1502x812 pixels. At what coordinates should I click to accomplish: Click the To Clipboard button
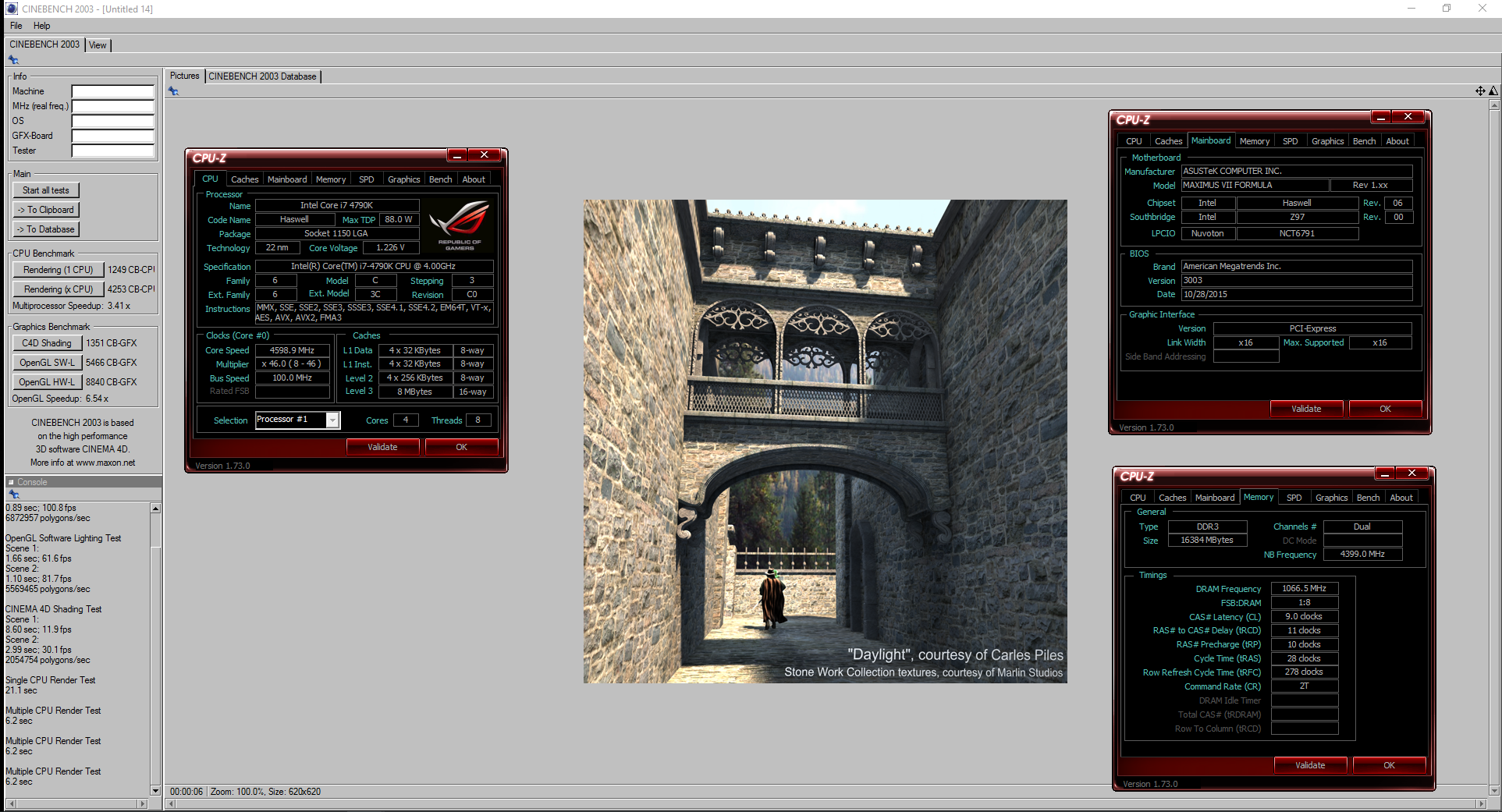[46, 210]
